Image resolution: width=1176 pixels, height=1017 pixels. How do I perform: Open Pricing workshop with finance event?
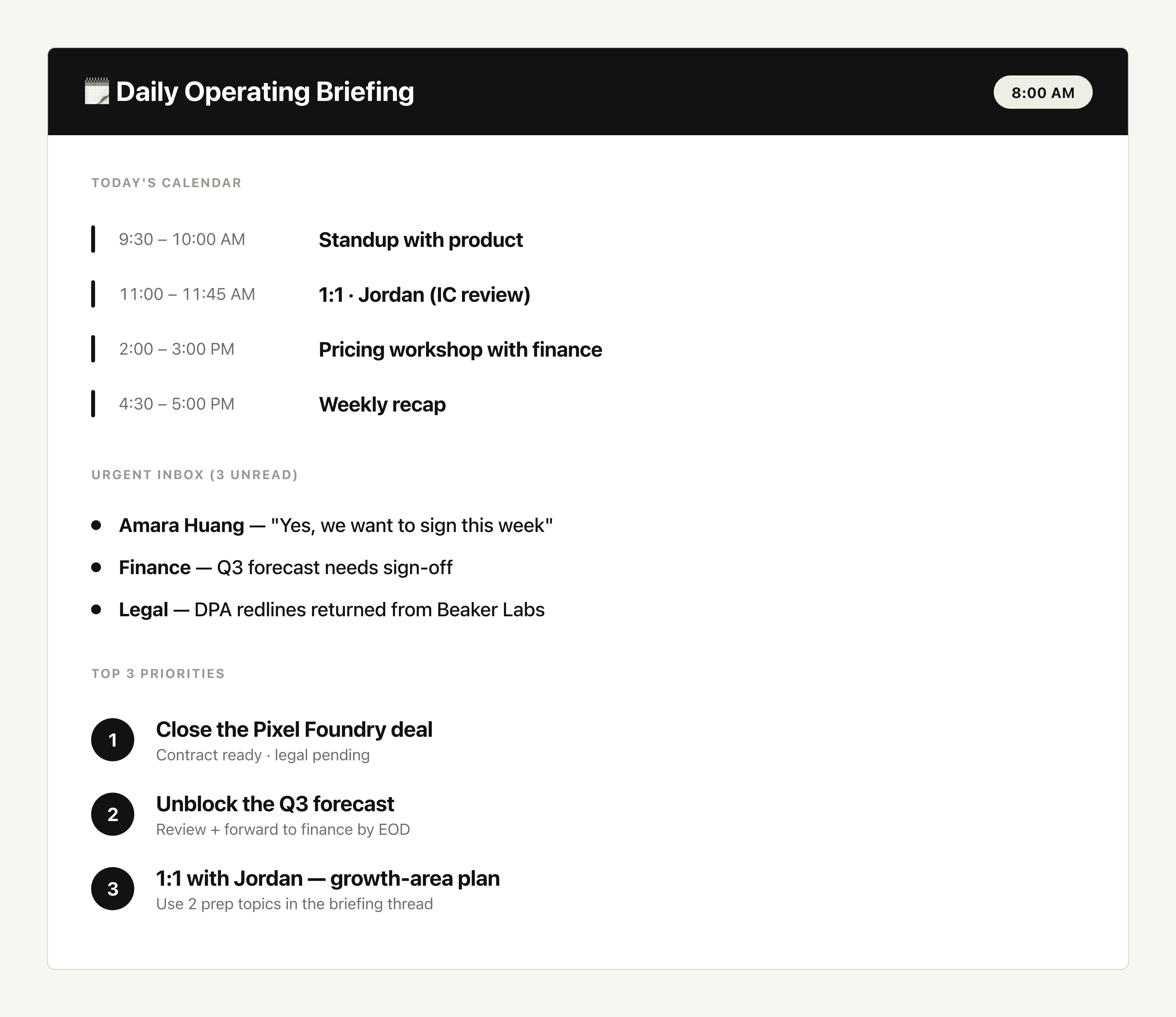click(x=460, y=349)
